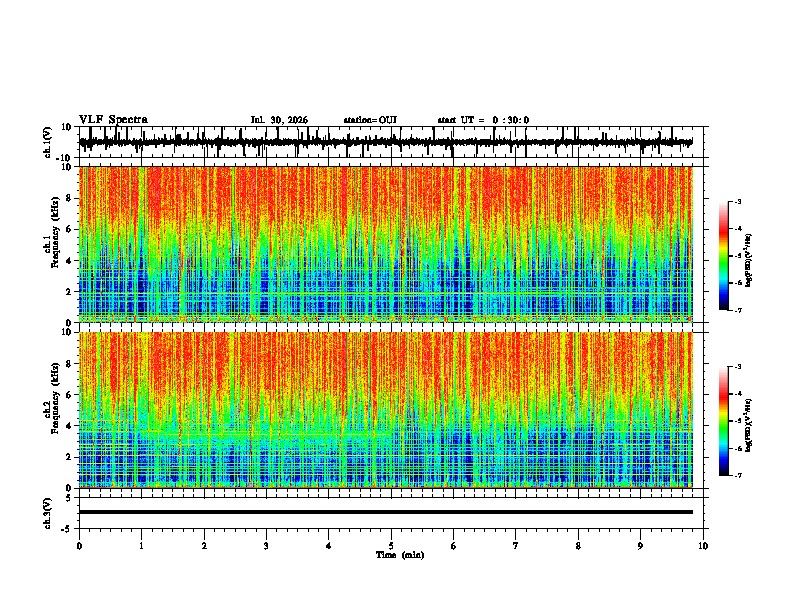The image size is (792, 612).
Task: Click the "-7" label on ch.2 color bar
Action: pos(738,475)
